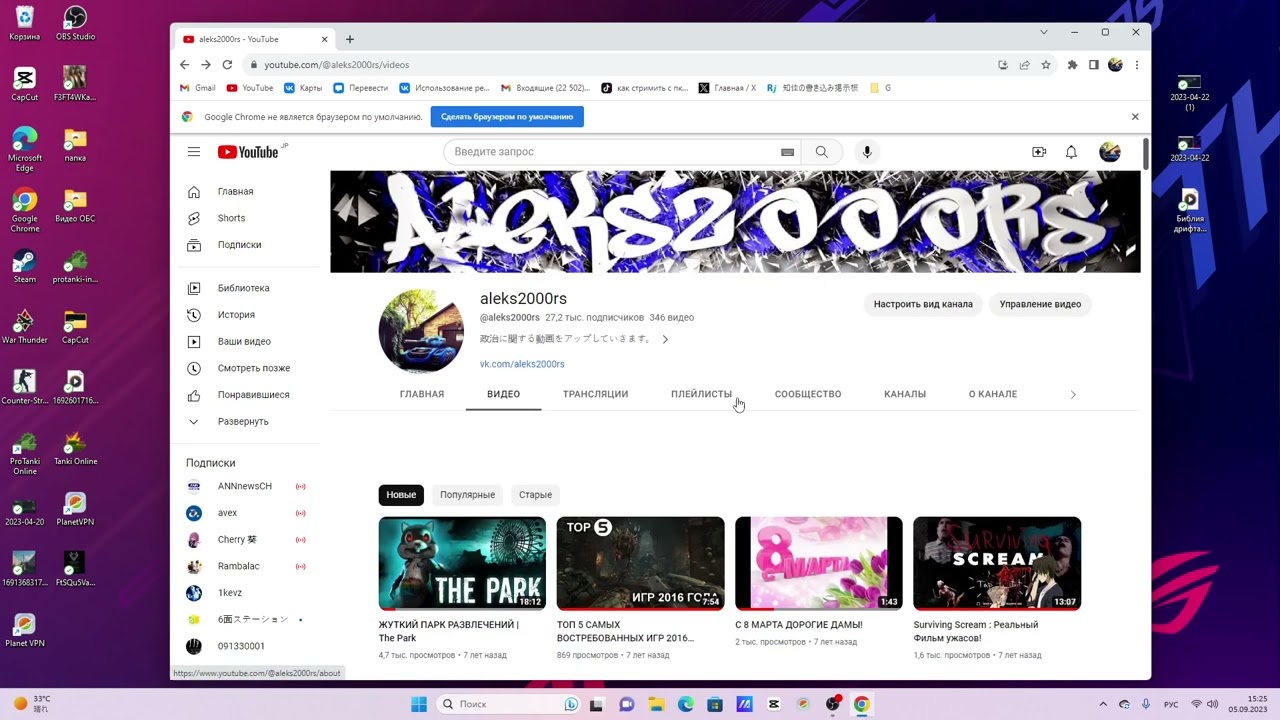This screenshot has width=1280, height=720.
Task: Open TOP 5 games 2016 thumbnail
Action: [640, 563]
